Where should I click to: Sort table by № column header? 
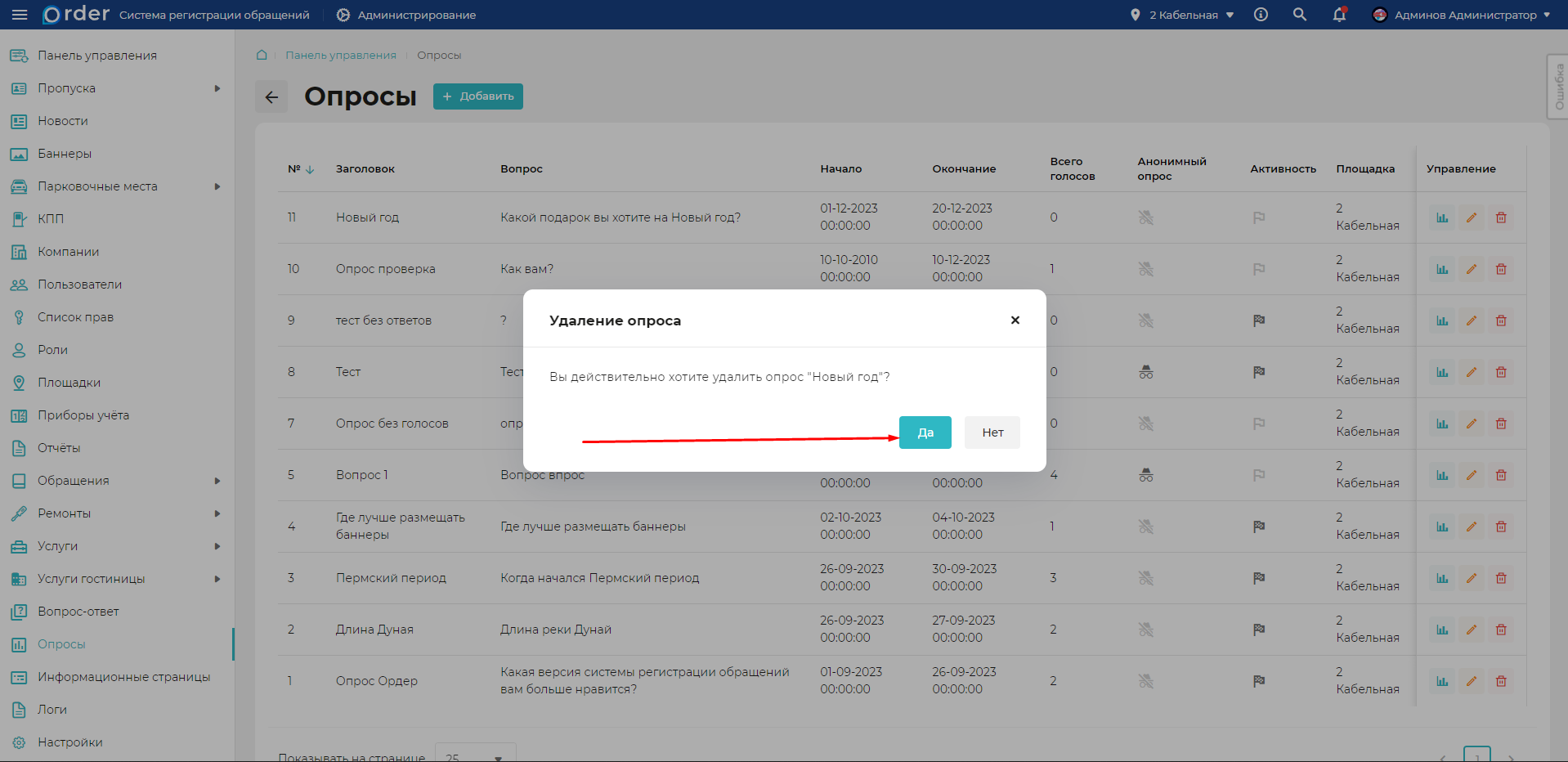[x=300, y=169]
